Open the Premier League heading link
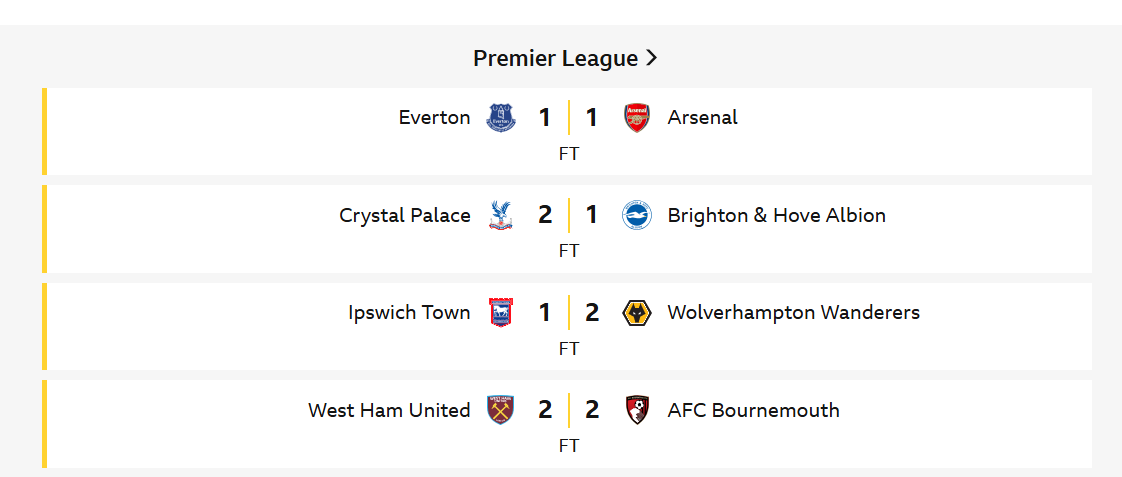 click(555, 58)
